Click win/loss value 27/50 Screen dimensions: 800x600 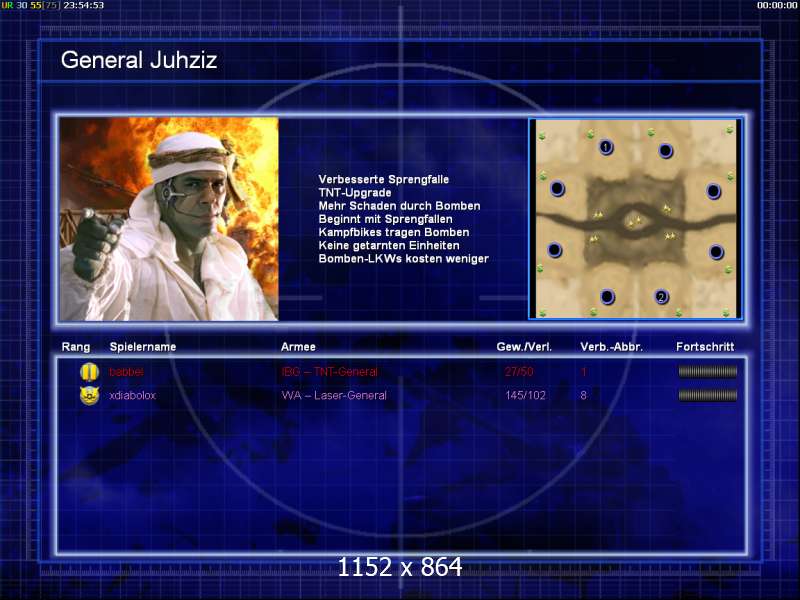(x=519, y=372)
